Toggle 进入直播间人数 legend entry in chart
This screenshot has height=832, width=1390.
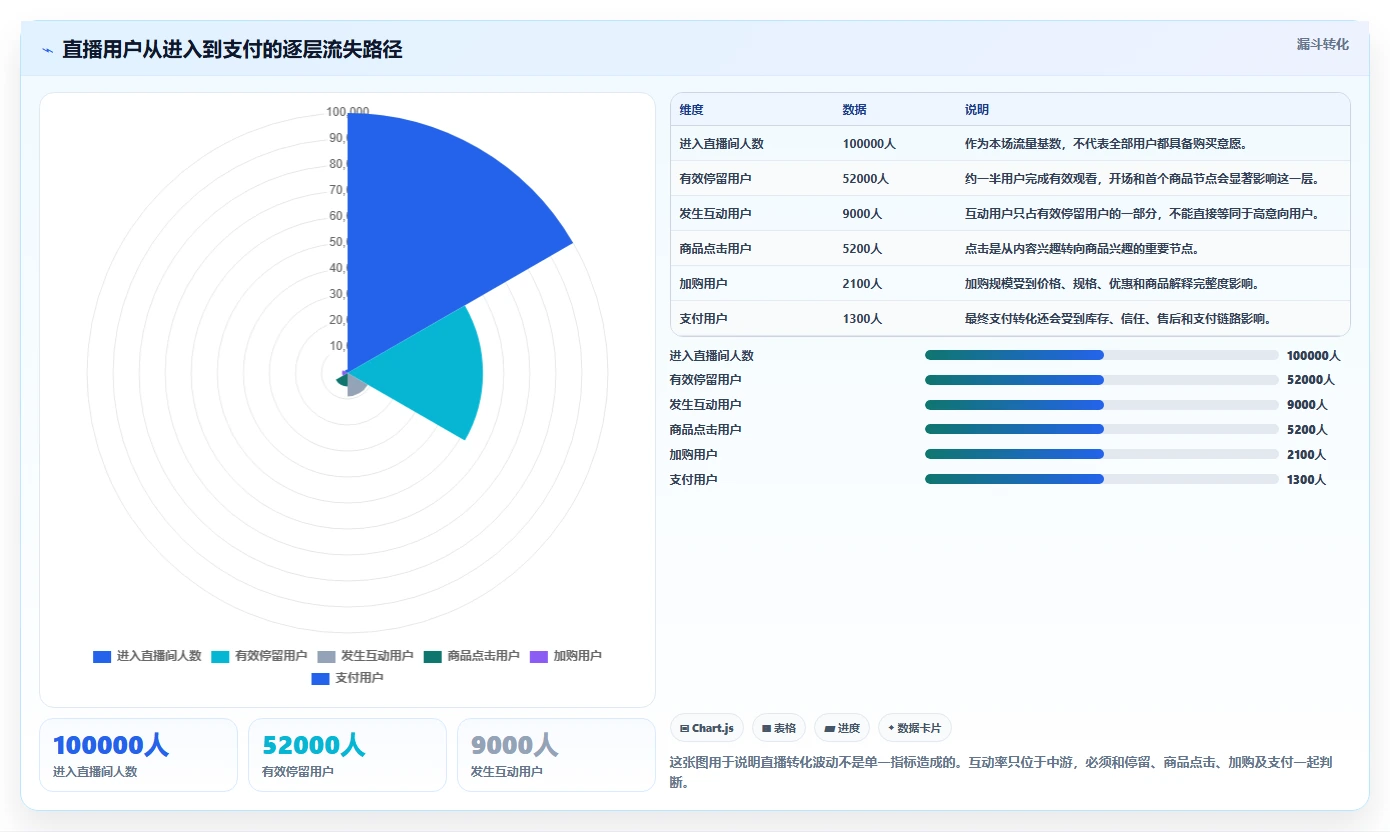tap(147, 656)
